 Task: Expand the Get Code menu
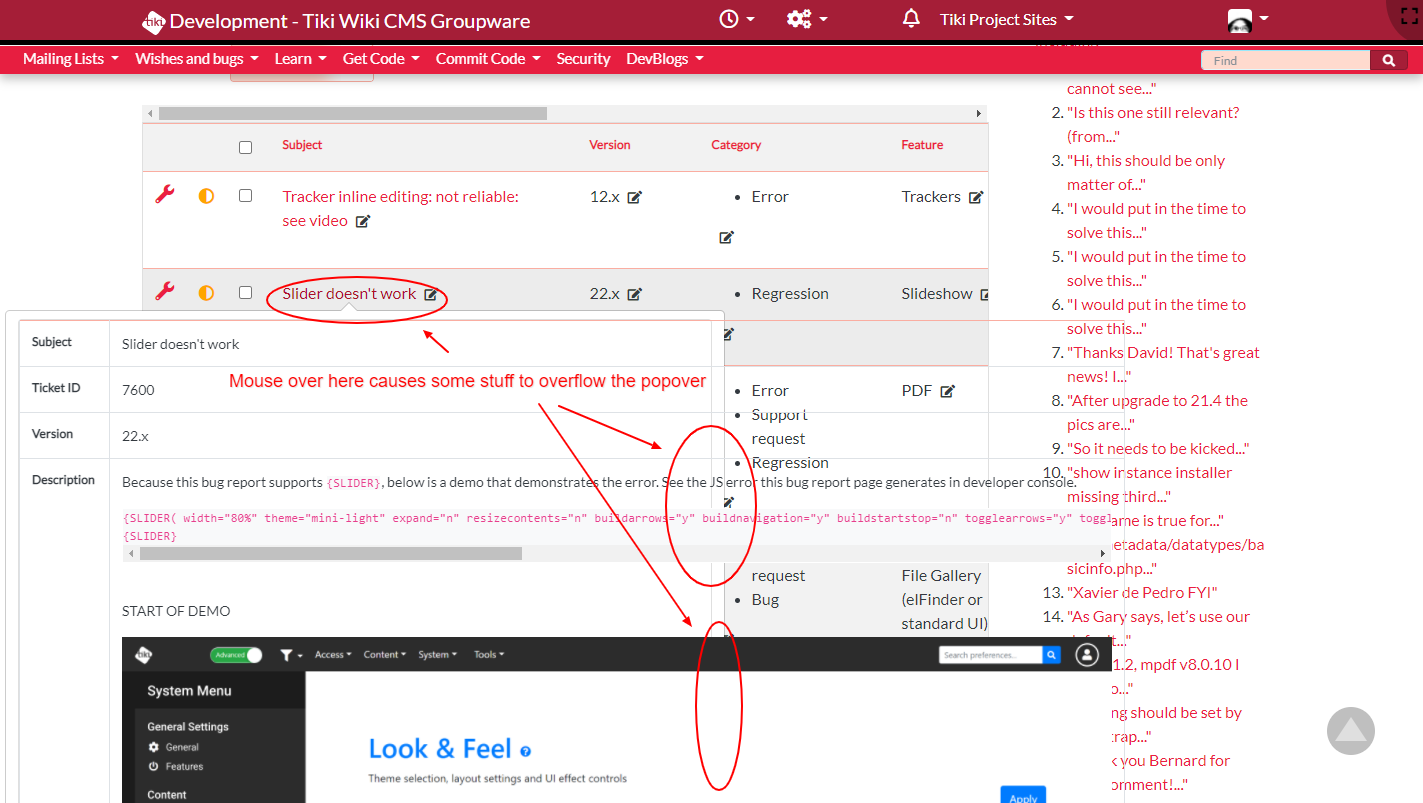click(381, 59)
